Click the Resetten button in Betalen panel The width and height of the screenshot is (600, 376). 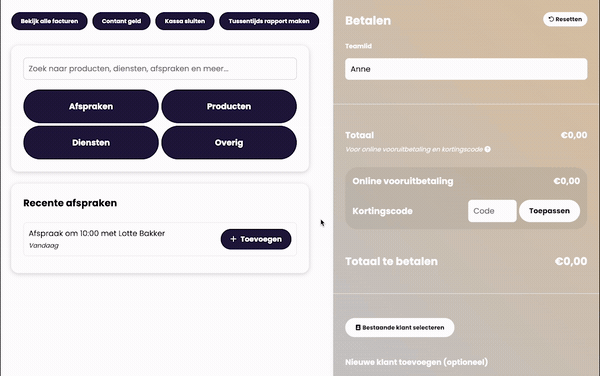[565, 19]
